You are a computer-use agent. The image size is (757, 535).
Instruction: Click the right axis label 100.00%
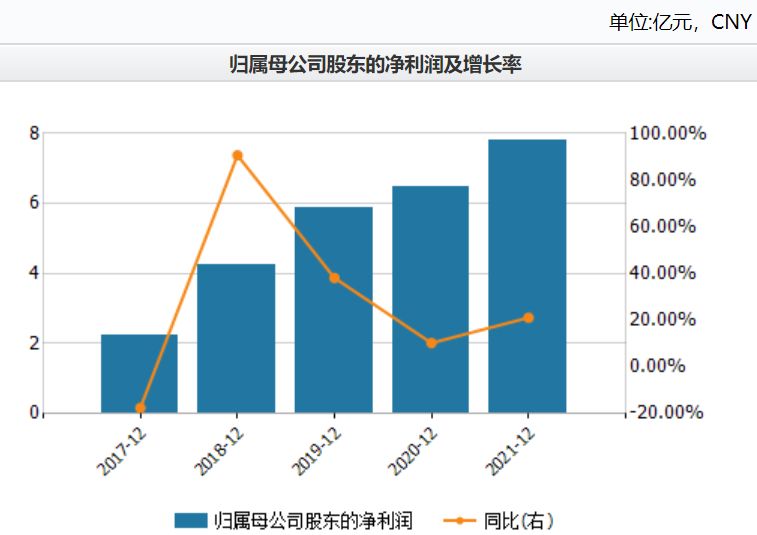668,133
